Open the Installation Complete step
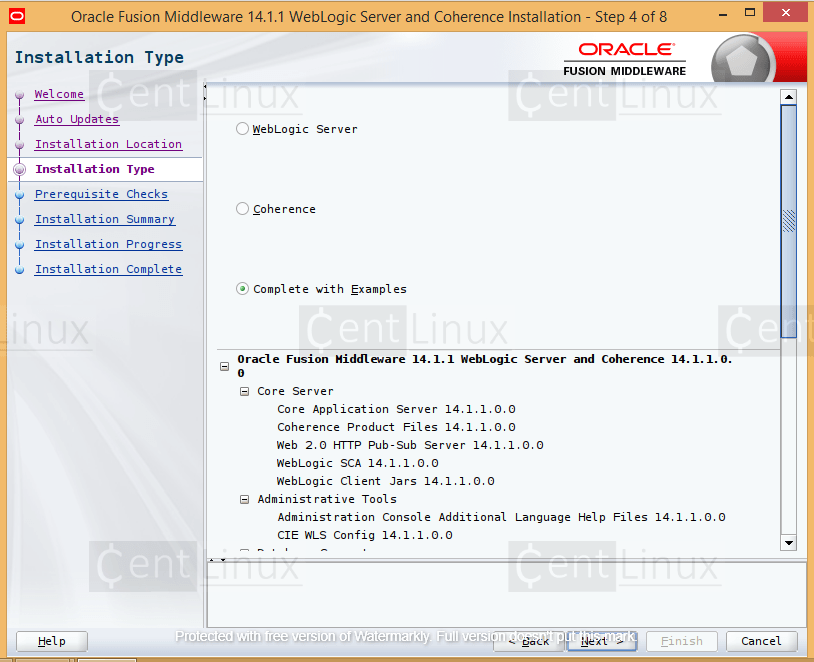The image size is (814, 662). pos(108,269)
